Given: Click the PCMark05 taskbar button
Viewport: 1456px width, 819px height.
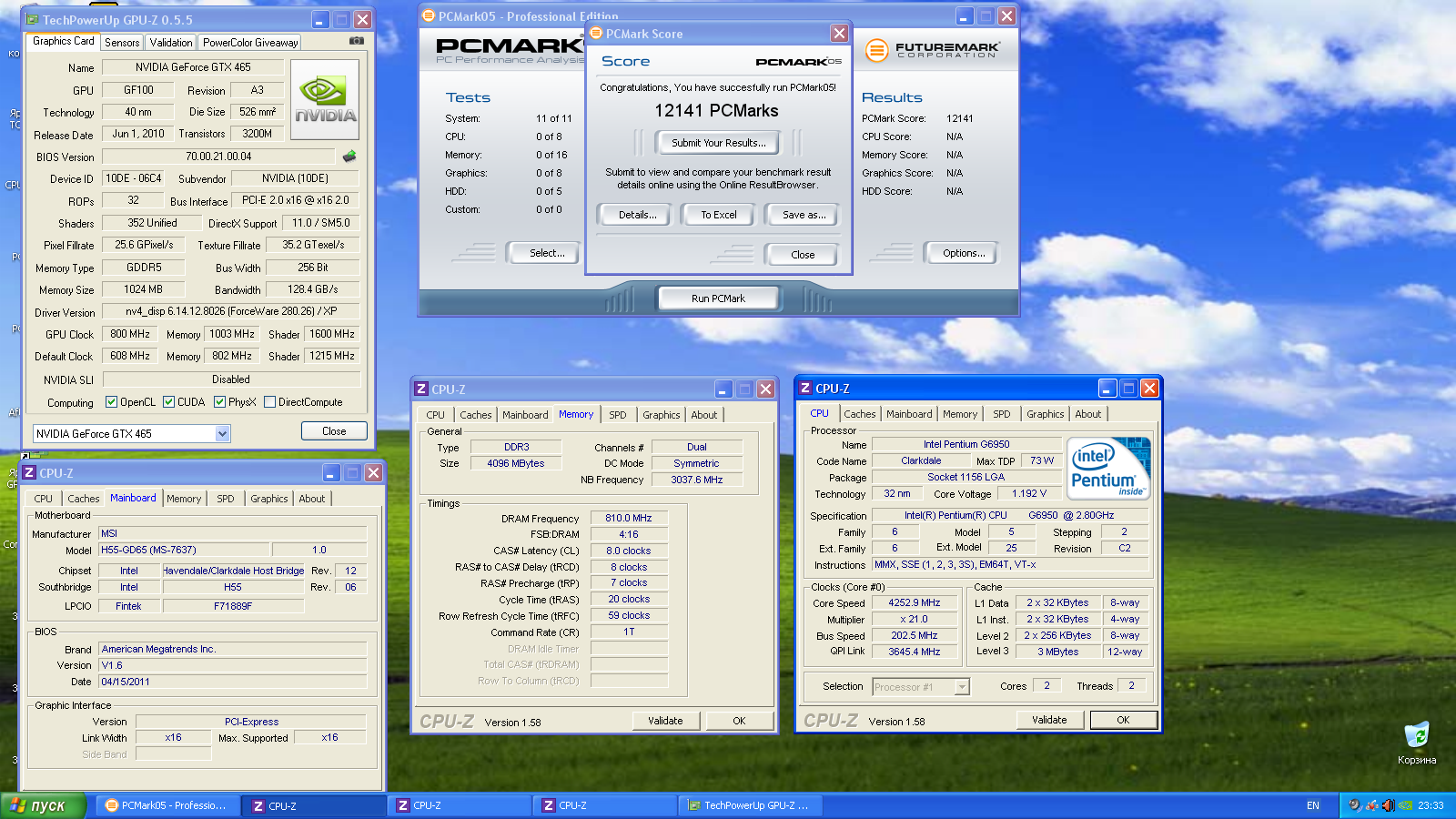Looking at the screenshot, I should (x=168, y=805).
